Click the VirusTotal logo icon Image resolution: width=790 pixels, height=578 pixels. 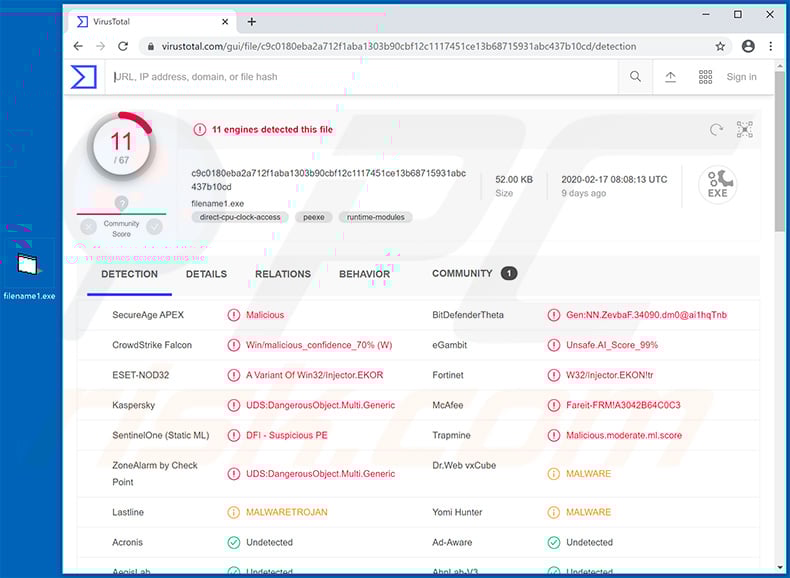click(84, 77)
